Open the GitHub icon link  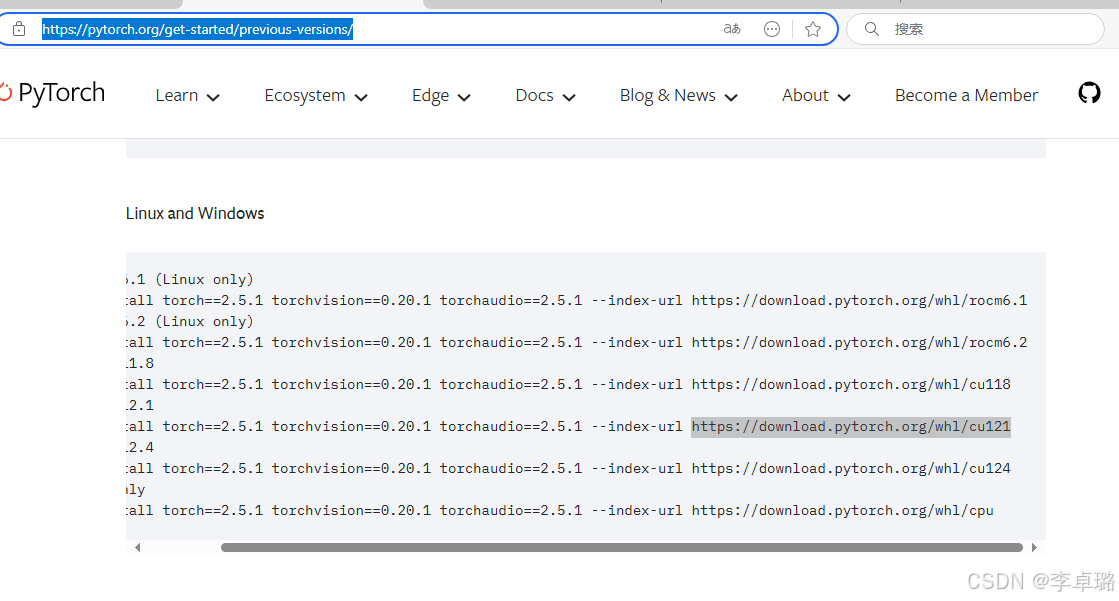[1089, 94]
